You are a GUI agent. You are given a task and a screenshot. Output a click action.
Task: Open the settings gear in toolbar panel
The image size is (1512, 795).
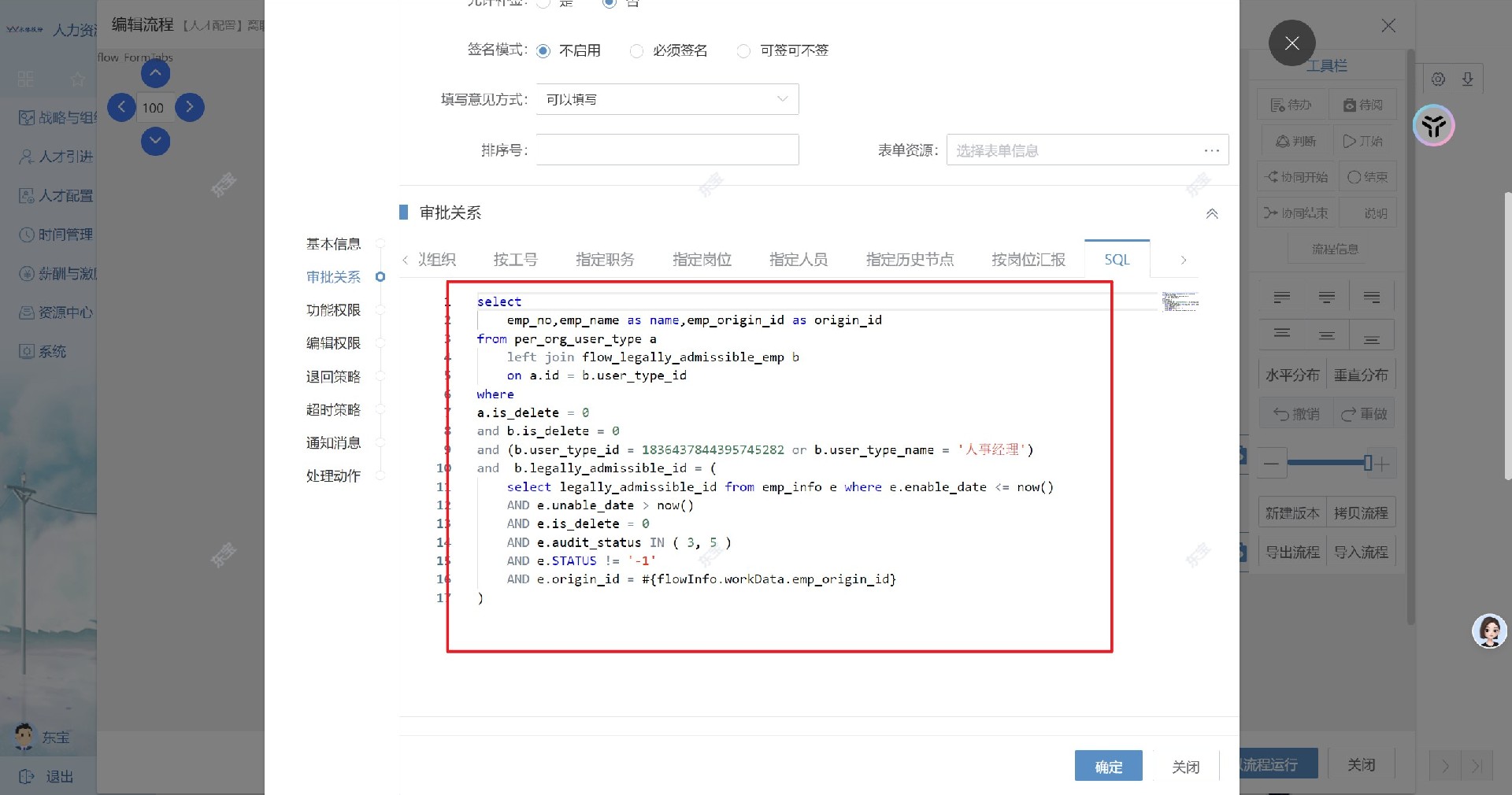tap(1438, 79)
